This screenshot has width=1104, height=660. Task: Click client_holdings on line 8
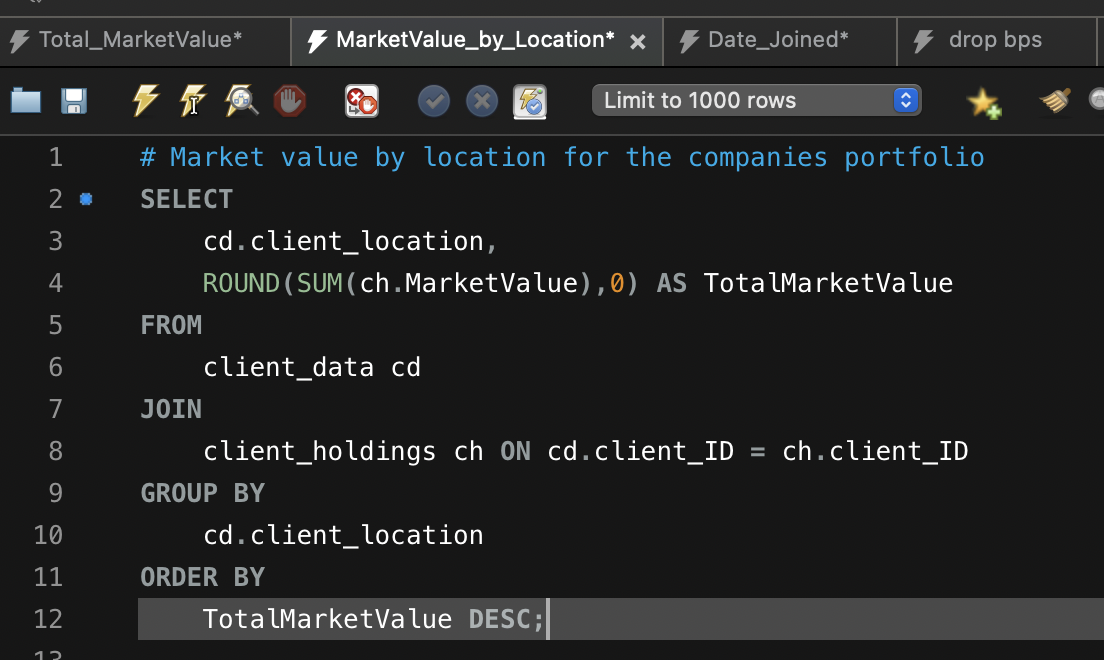pyautogui.click(x=320, y=452)
